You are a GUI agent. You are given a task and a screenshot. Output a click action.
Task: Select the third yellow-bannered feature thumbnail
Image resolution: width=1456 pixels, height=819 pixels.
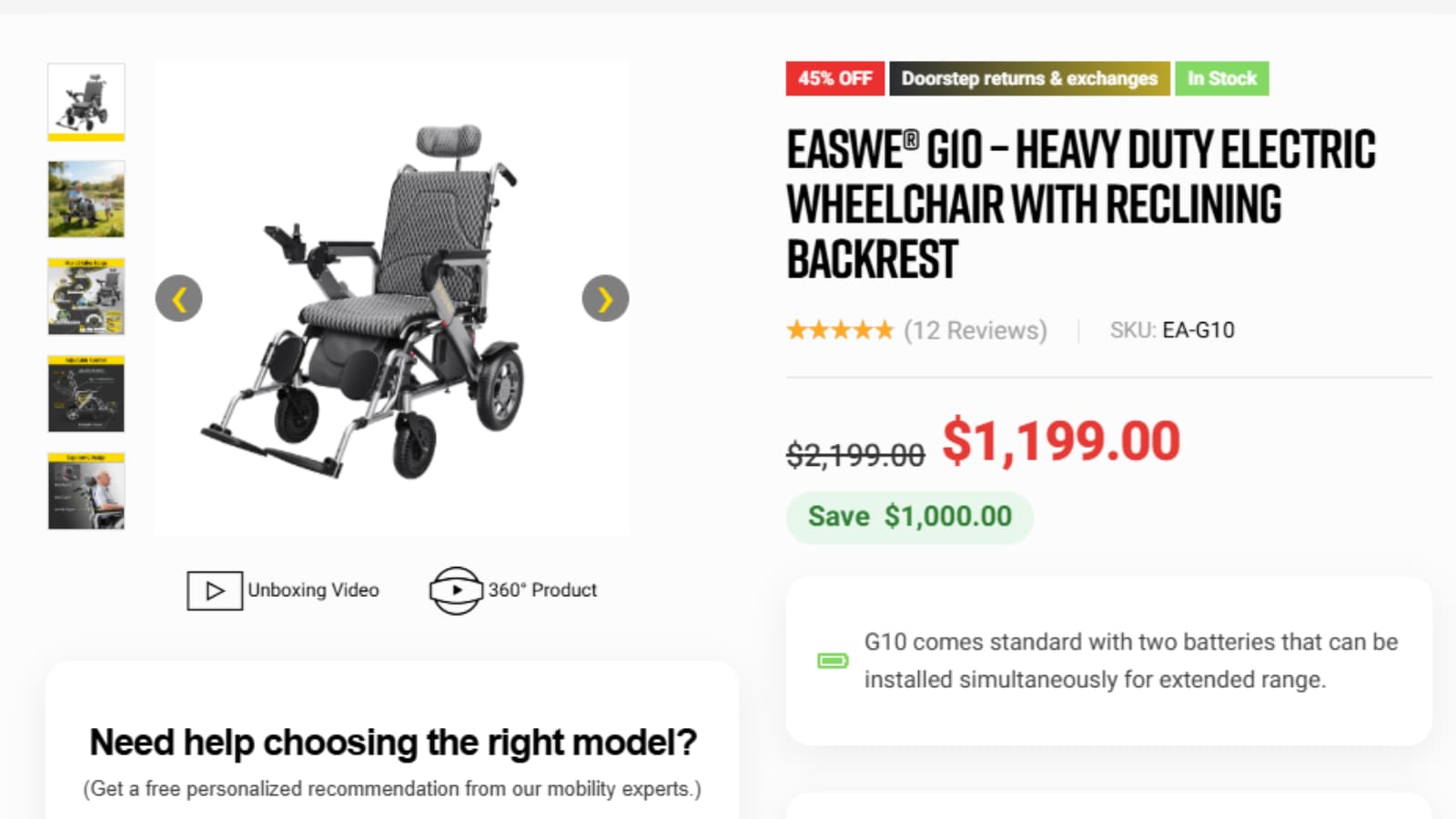point(86,297)
